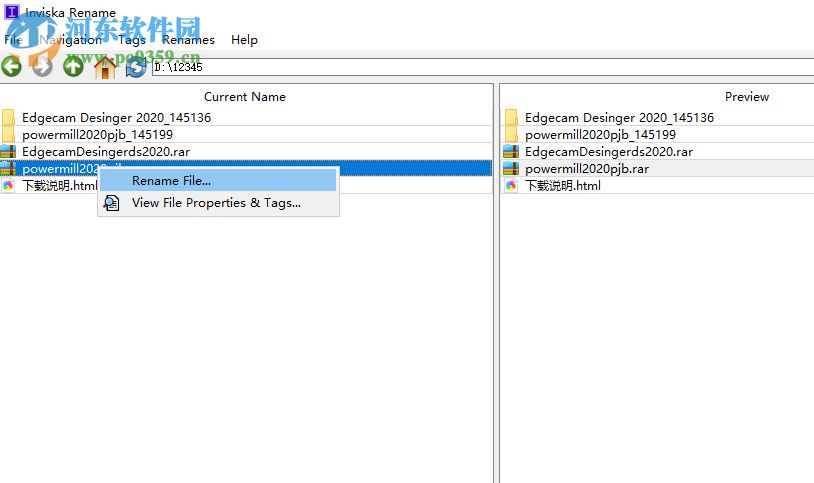Choose Rename File... from context menu

171,181
